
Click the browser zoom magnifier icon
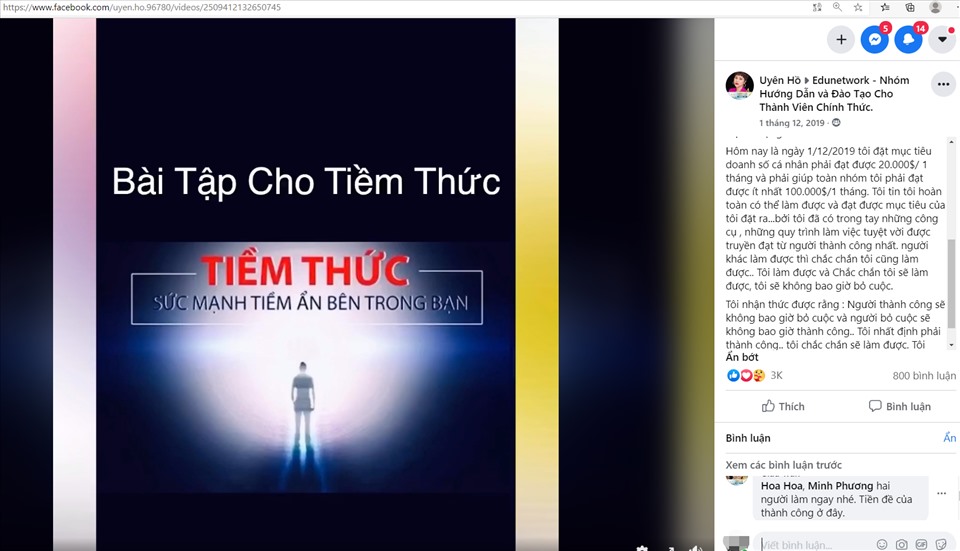837,7
